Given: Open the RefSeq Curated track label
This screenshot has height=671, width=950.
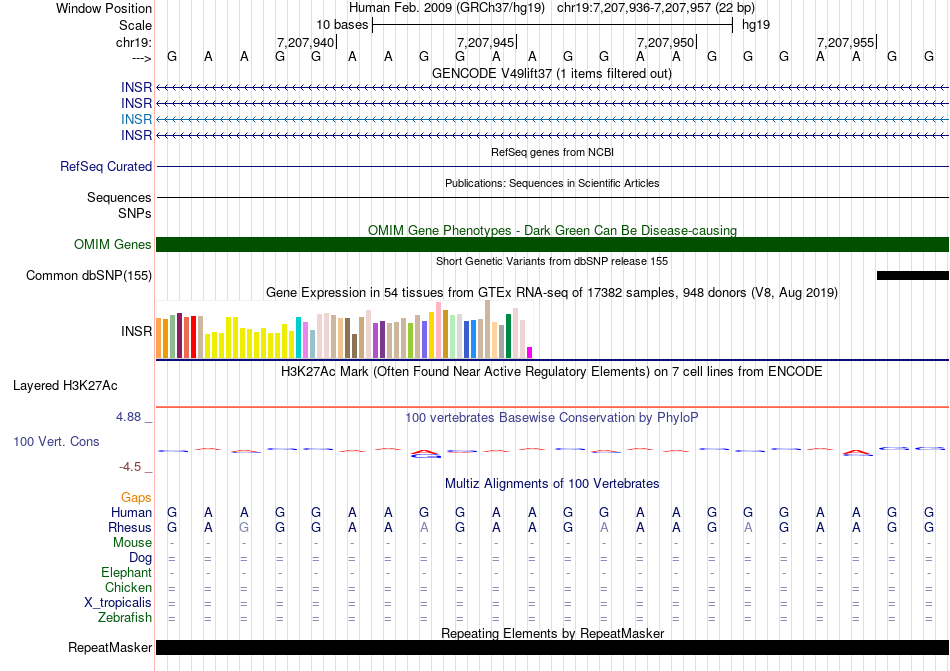Looking at the screenshot, I should 106,167.
